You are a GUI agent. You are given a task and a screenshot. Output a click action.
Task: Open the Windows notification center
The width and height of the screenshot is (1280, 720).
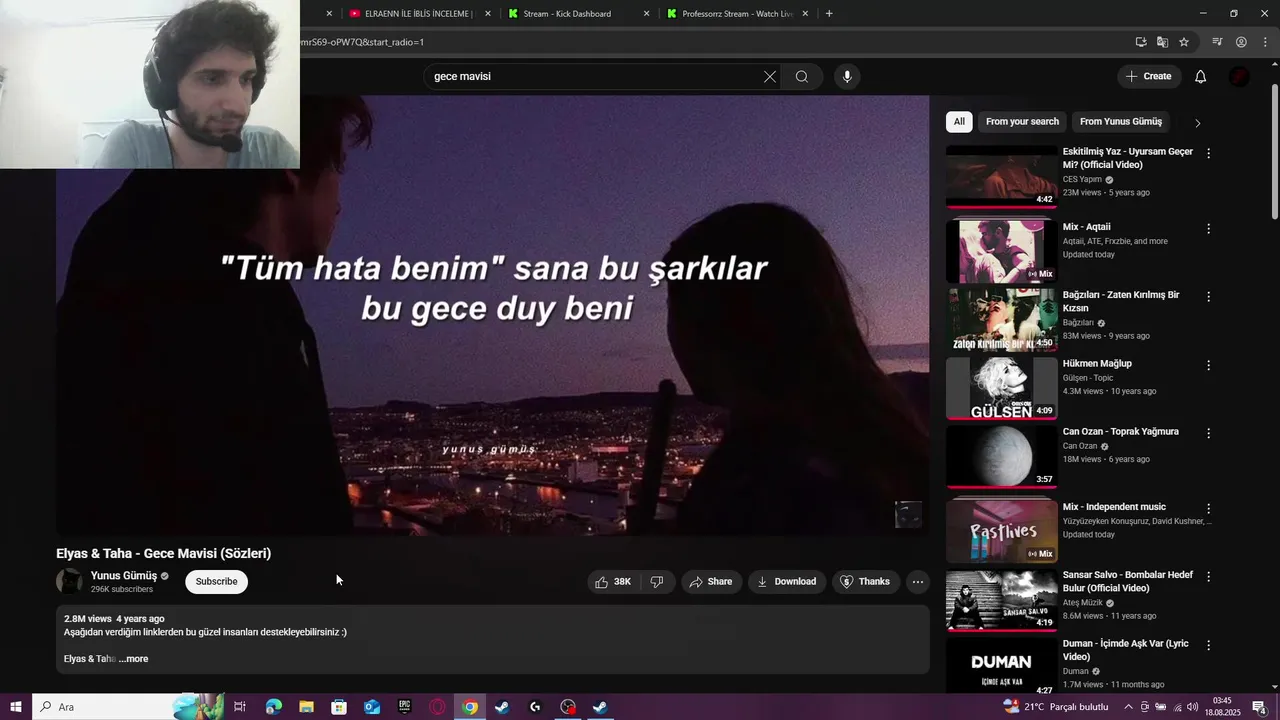pyautogui.click(x=1259, y=707)
